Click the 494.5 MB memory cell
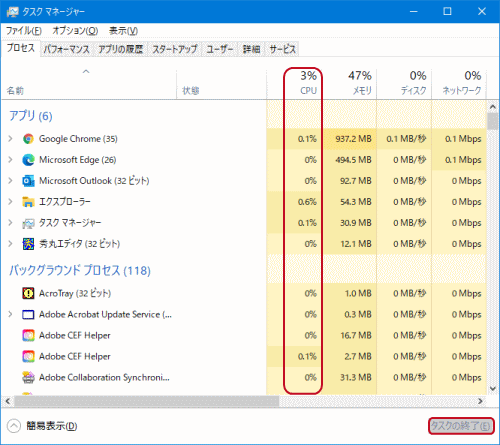This screenshot has height=445, width=500. pyautogui.click(x=349, y=160)
